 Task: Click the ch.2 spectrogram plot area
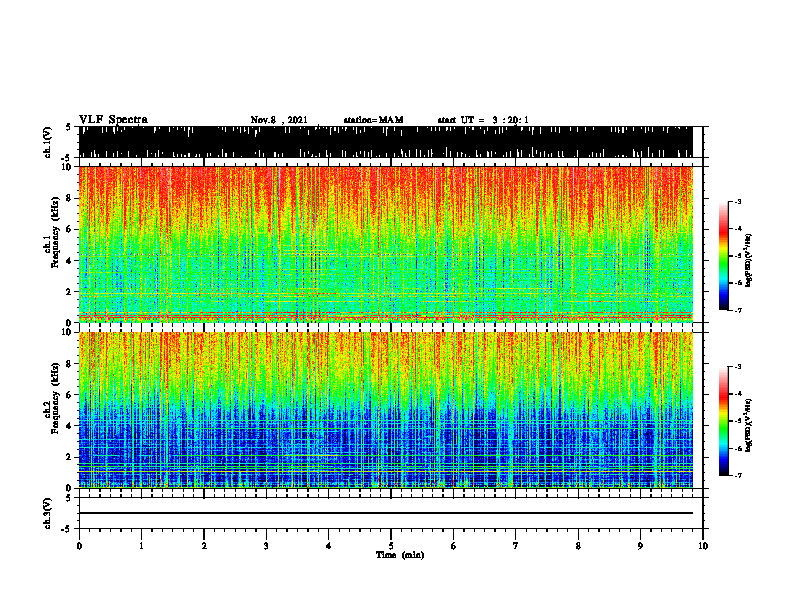tap(385, 410)
